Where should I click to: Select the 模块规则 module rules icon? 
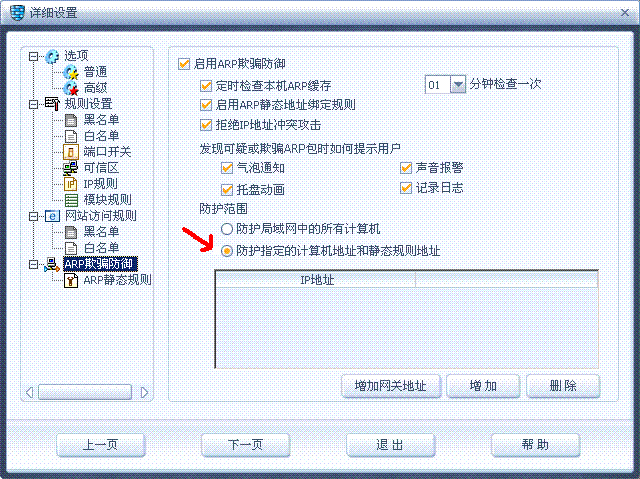tap(71, 200)
